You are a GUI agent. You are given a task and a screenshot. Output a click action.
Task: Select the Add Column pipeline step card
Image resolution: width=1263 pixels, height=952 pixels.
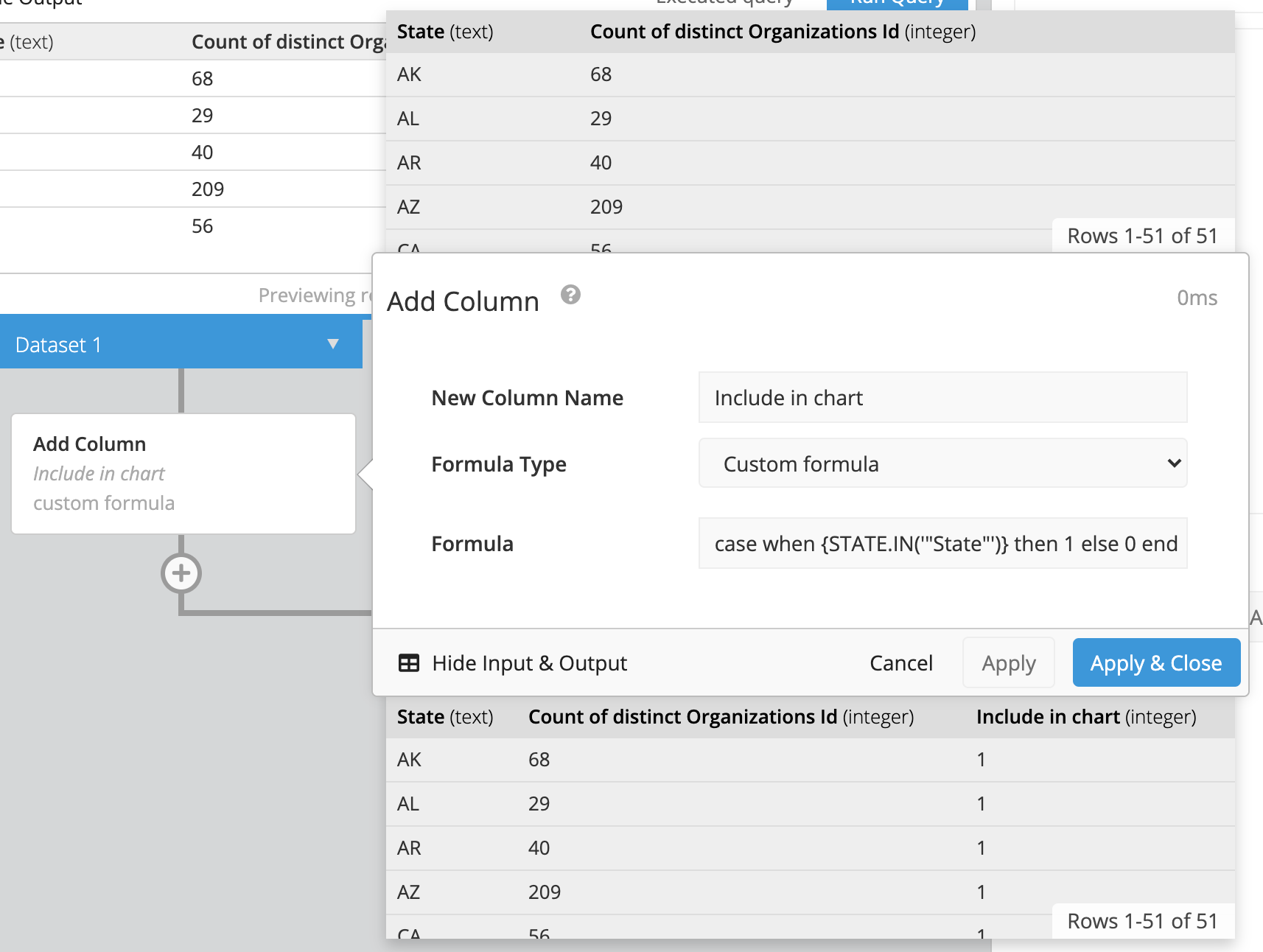183,474
